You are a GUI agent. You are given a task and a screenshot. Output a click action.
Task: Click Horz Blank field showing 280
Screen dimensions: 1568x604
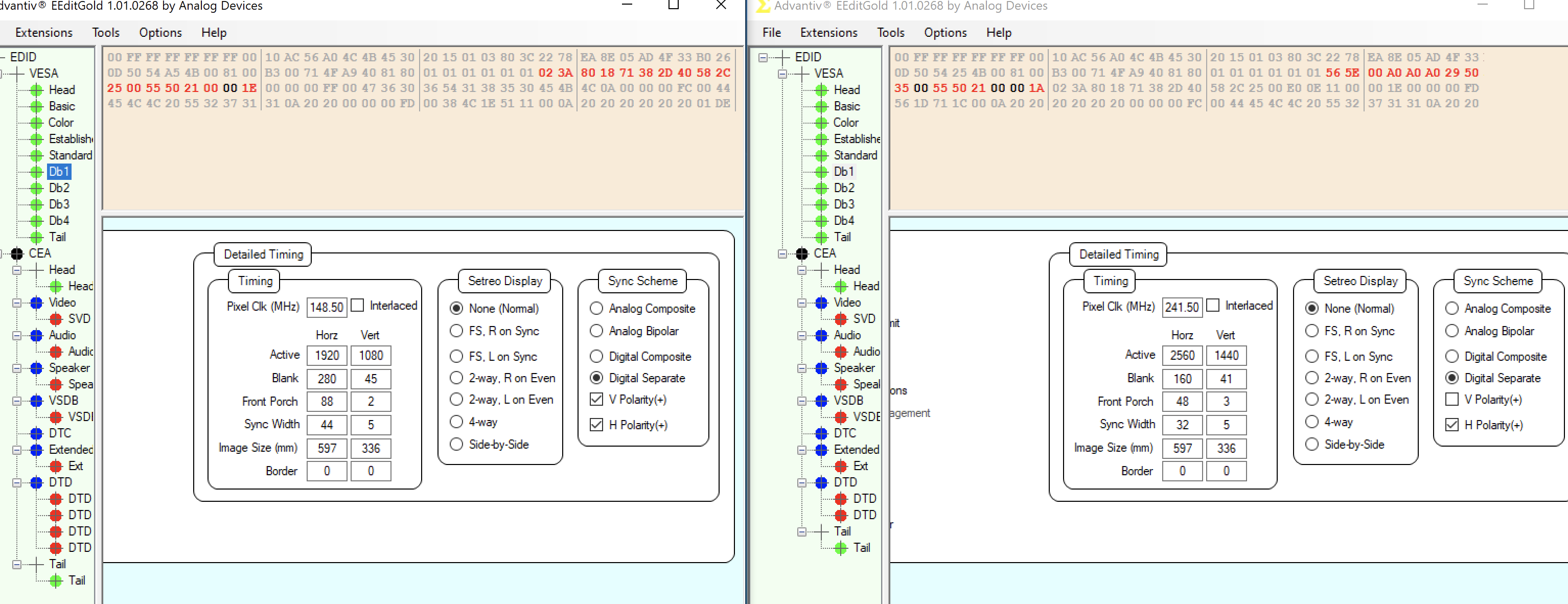click(327, 379)
